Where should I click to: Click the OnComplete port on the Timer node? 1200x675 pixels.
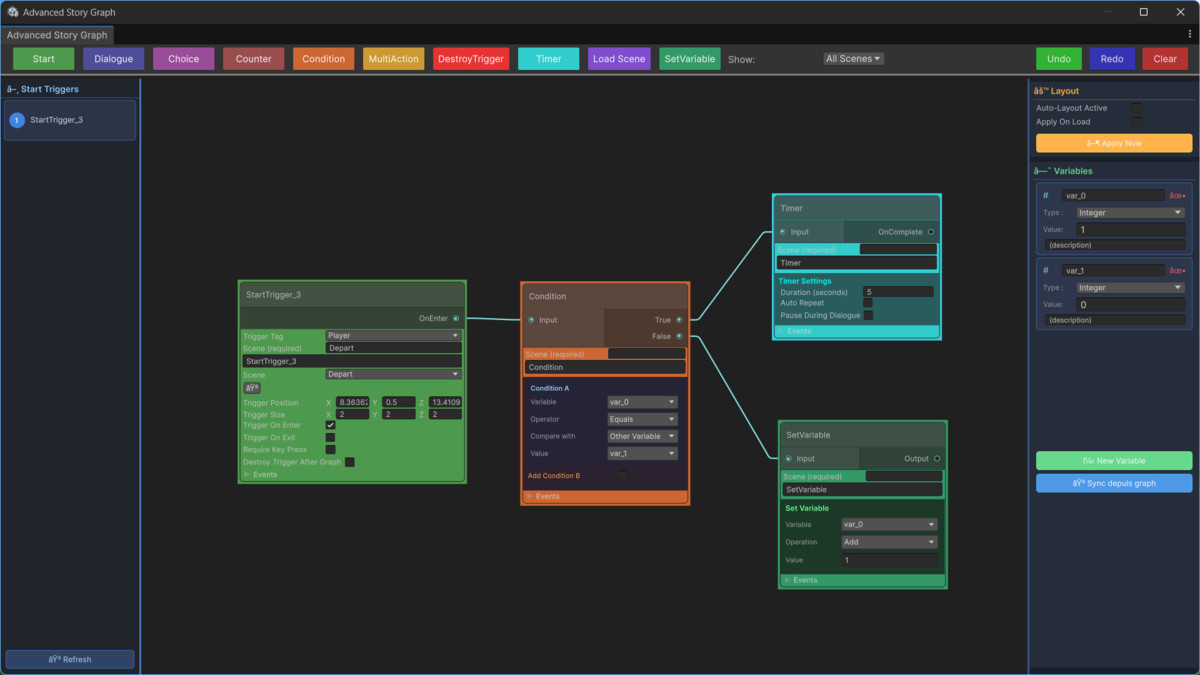(x=931, y=232)
